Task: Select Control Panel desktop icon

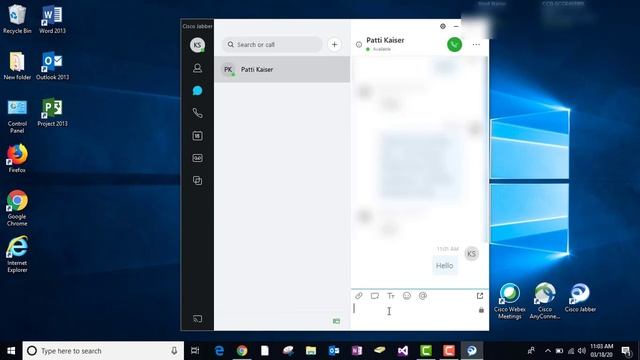Action: coord(17,116)
